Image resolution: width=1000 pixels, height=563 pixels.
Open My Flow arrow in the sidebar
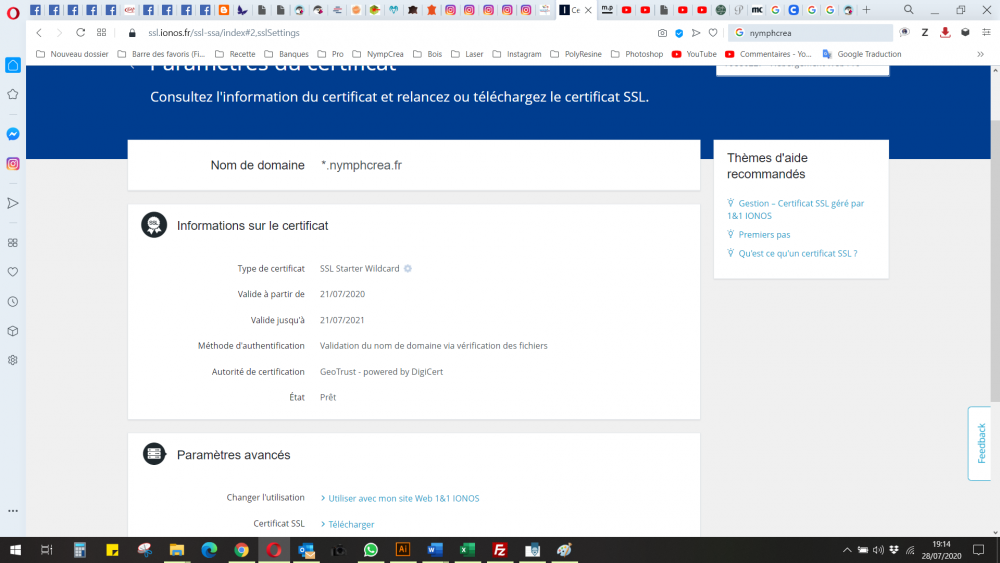click(13, 203)
